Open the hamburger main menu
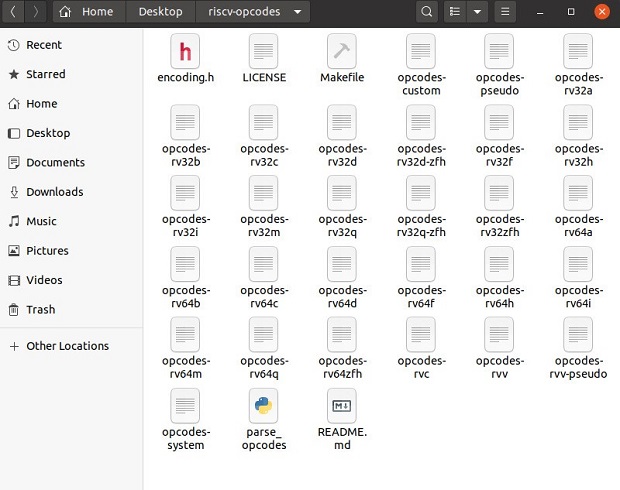The image size is (620, 490). [506, 12]
